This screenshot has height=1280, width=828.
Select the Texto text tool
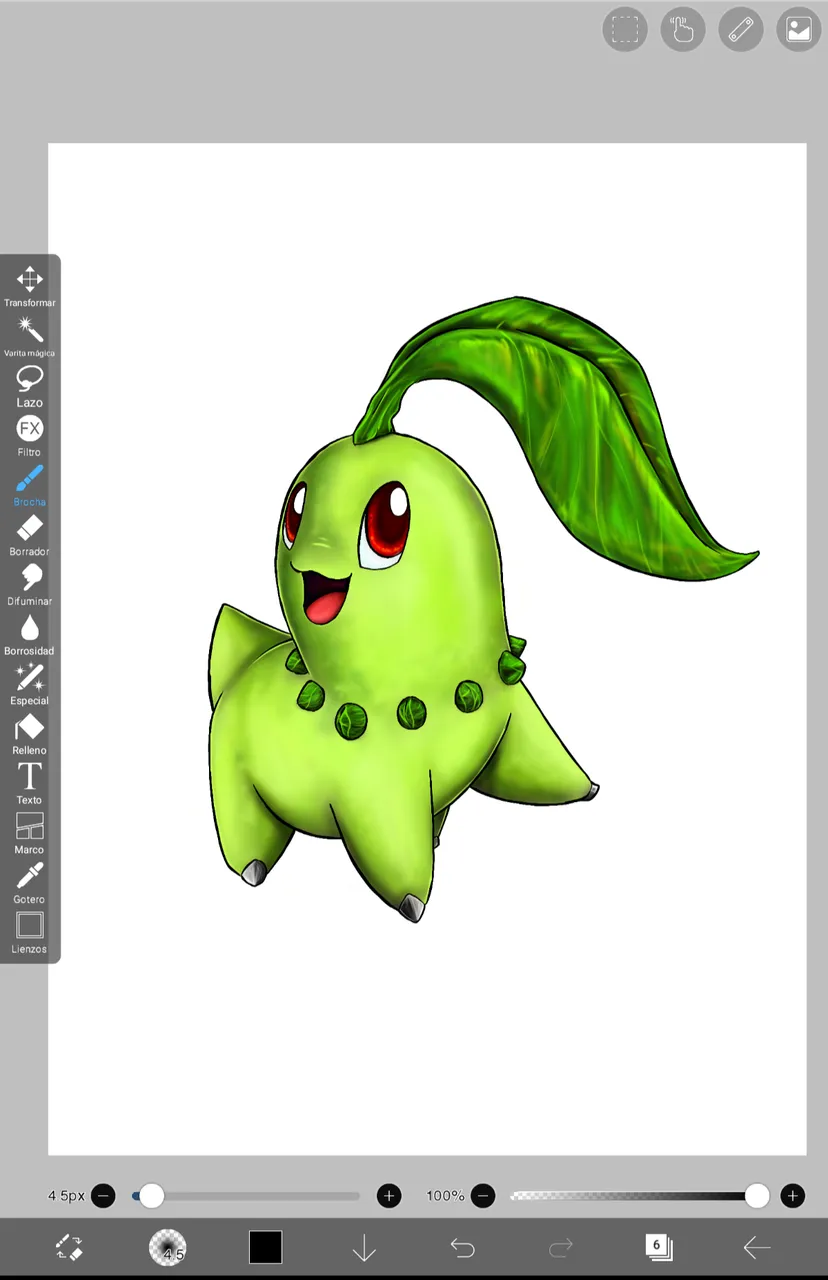click(x=29, y=784)
